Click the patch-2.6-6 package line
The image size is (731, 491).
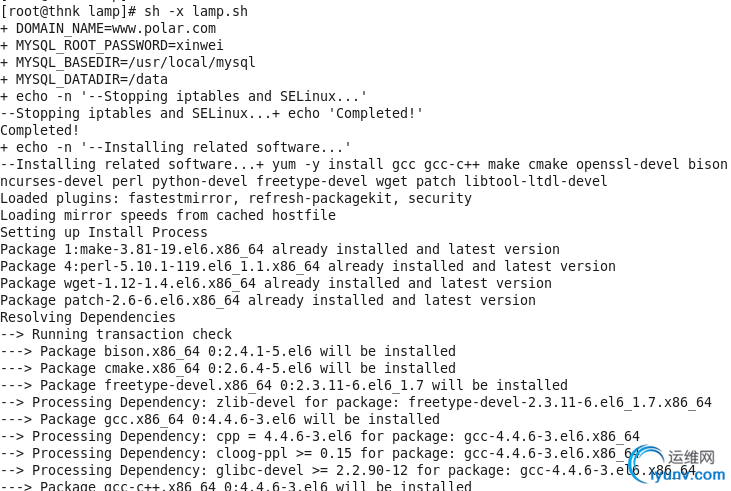268,300
